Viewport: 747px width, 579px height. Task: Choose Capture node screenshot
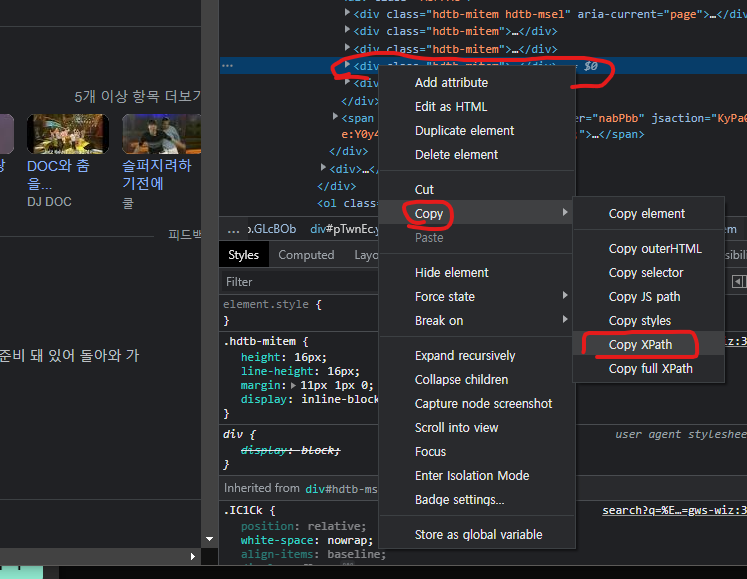(477, 404)
